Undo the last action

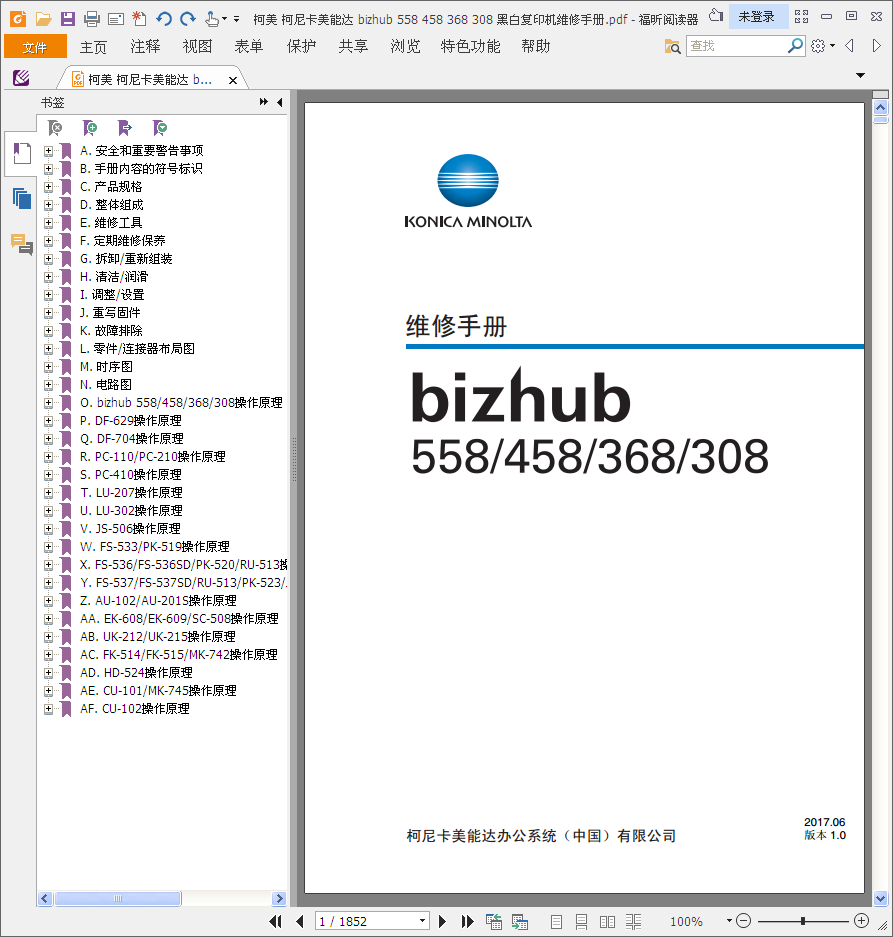click(x=164, y=19)
